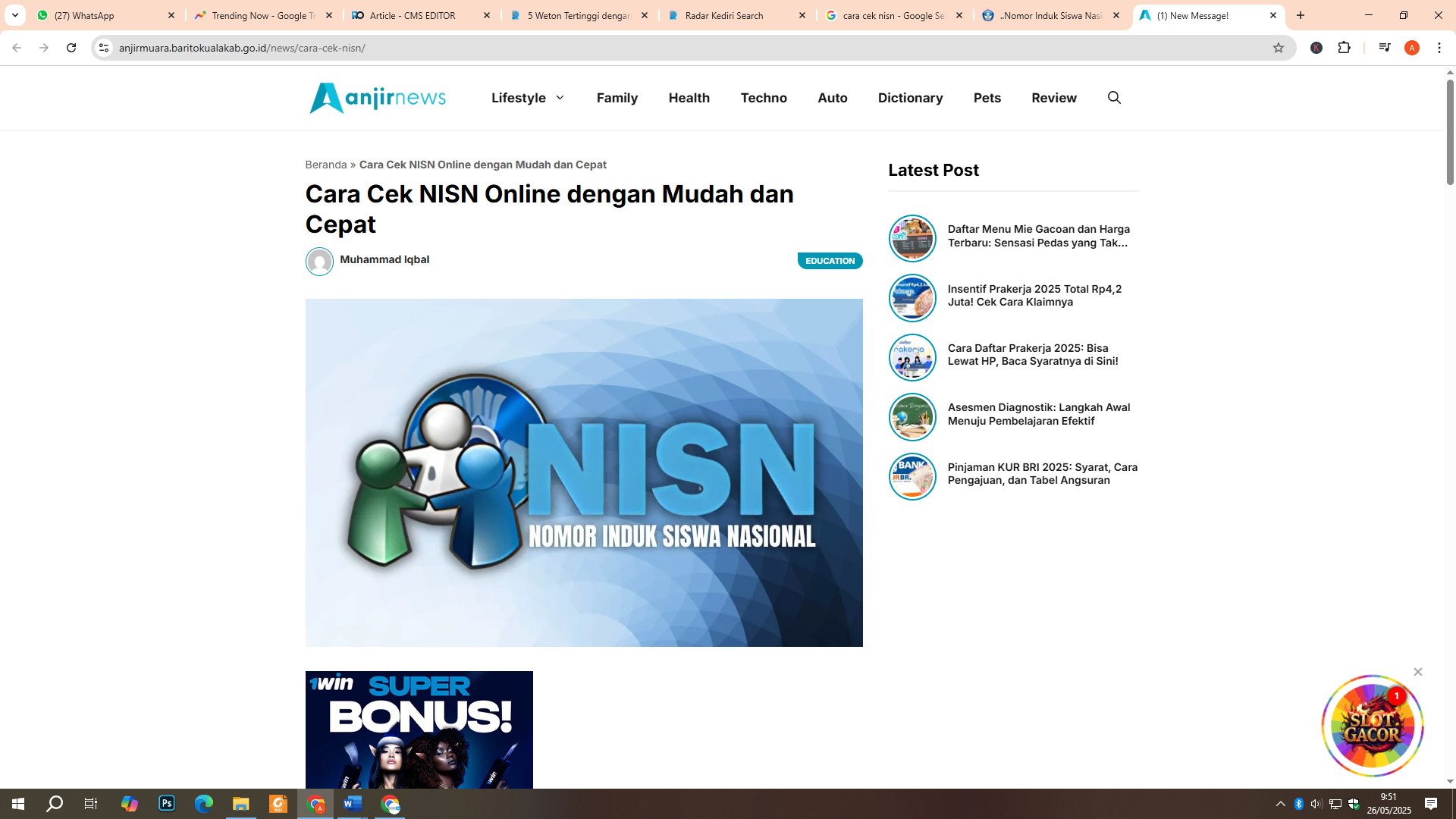Expand the tab search dropdown arrow
This screenshot has width=1456, height=819.
pos(15,15)
